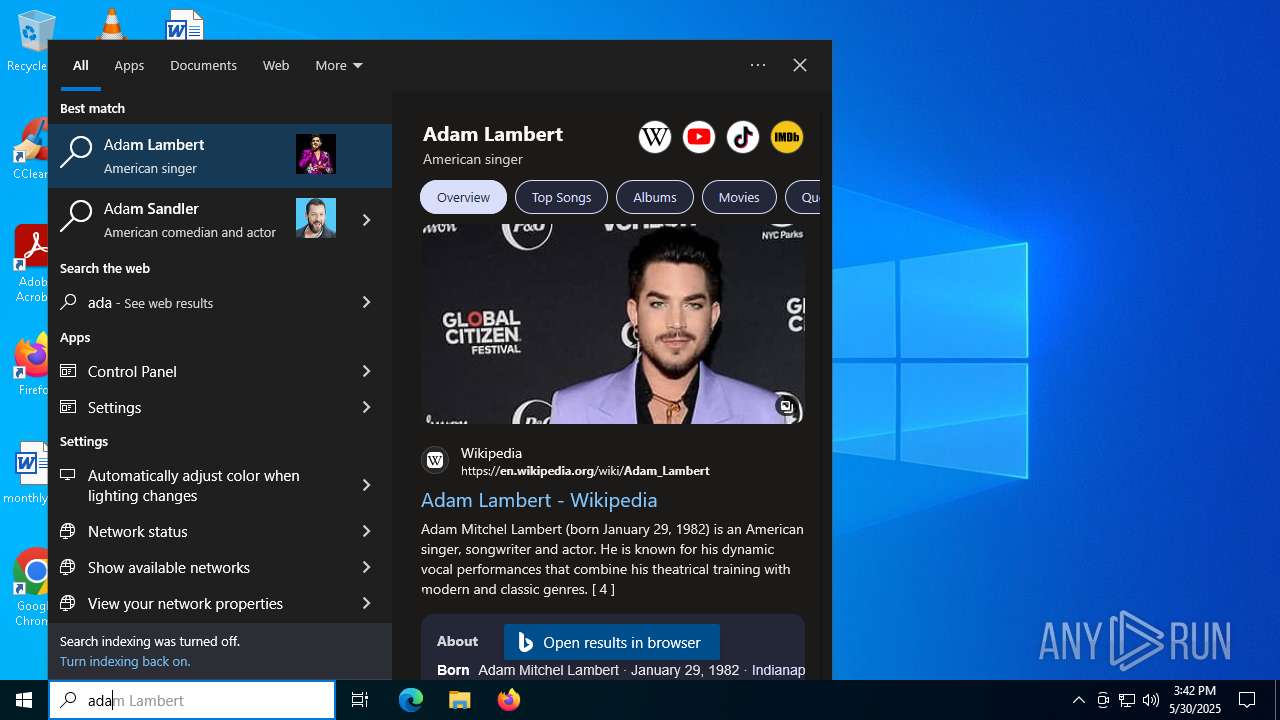Screen dimensions: 1280x720
Task: Open the 'Adam Lambert - Wikipedia' link
Action: [539, 500]
